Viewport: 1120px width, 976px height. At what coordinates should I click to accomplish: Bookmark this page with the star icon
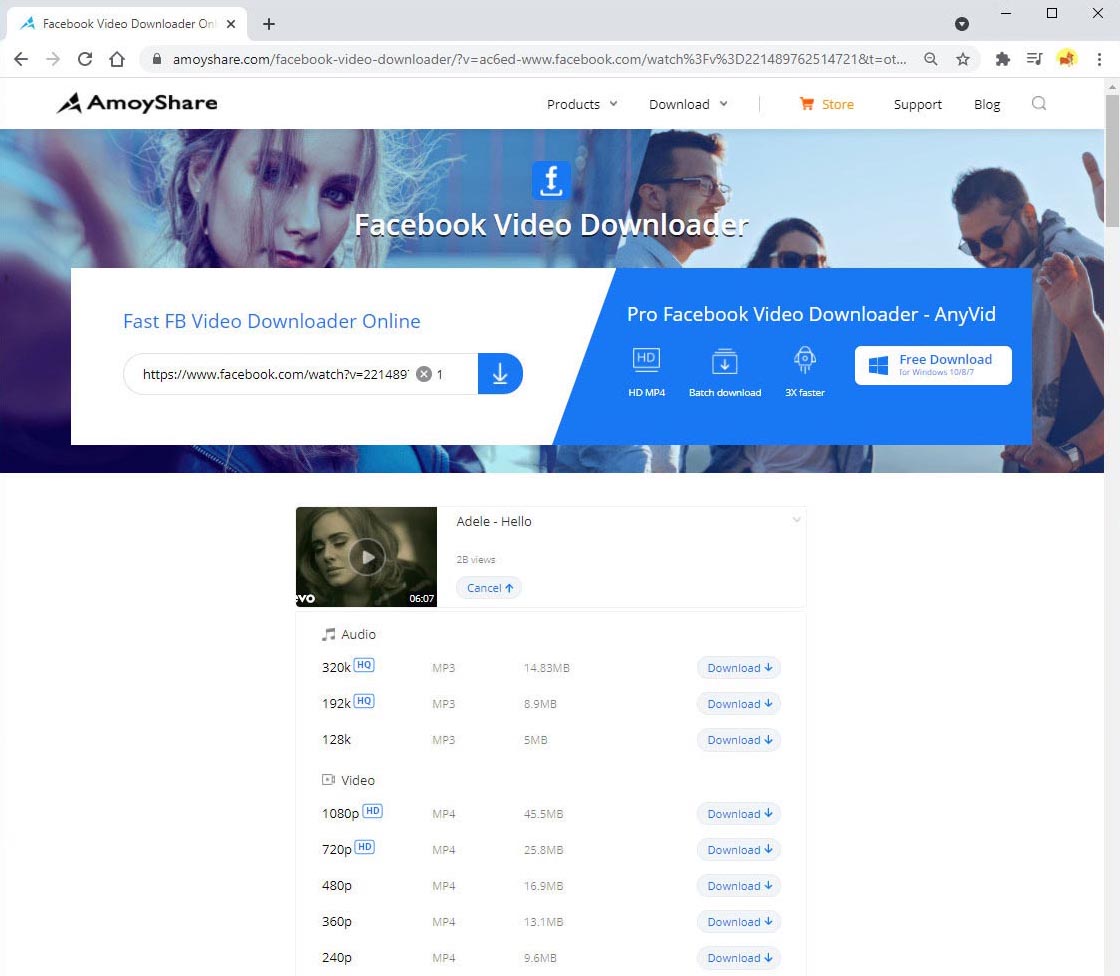963,59
